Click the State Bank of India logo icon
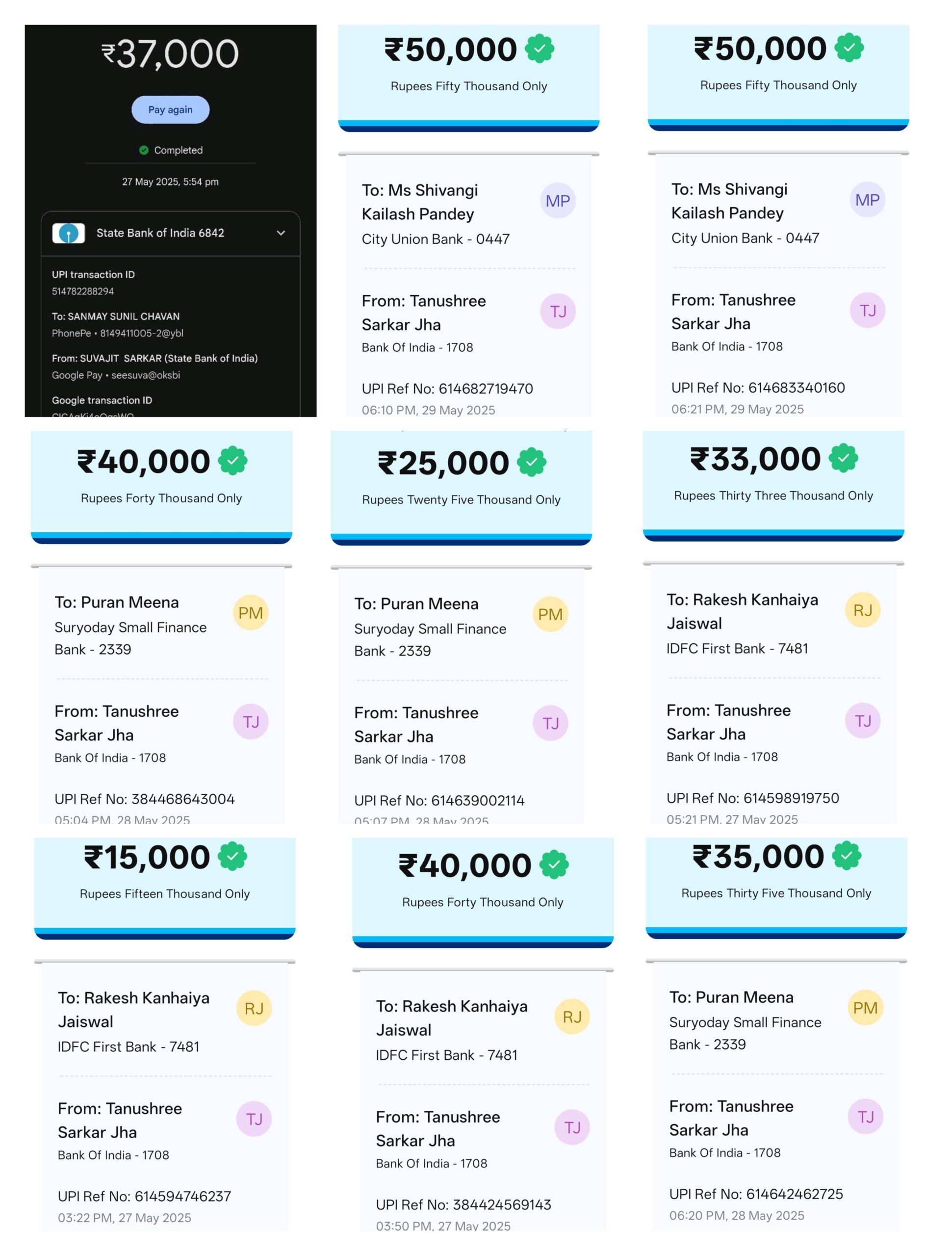This screenshot has width=952, height=1256. pos(69,233)
